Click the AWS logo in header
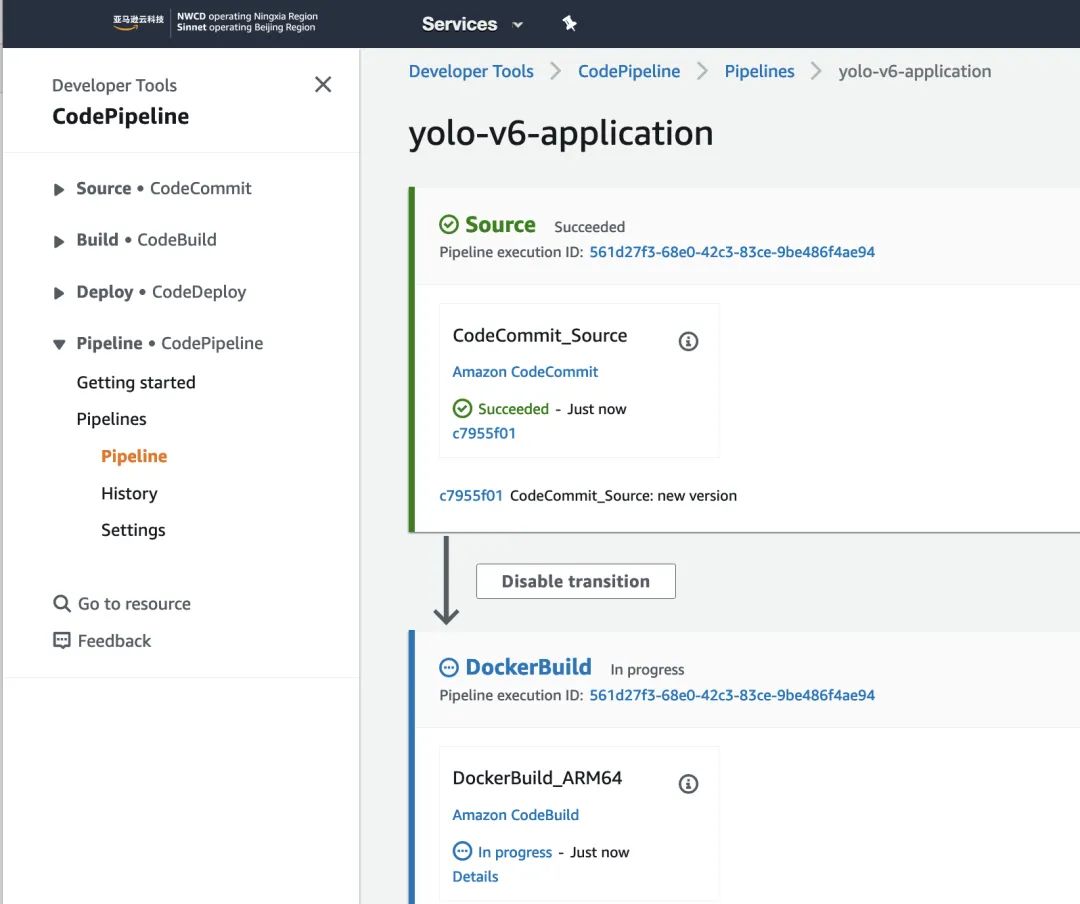 [x=138, y=23]
